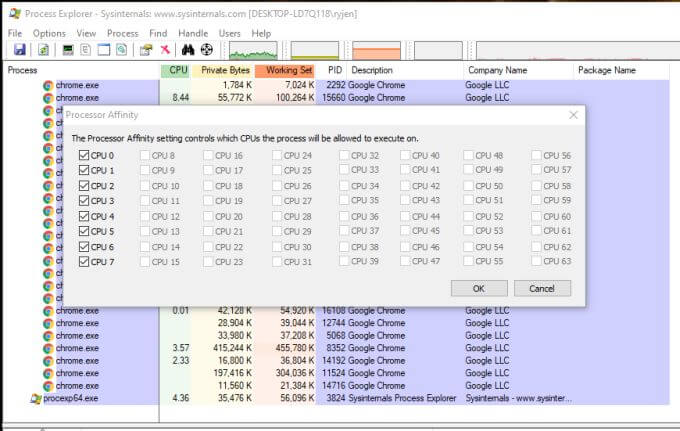Uncheck the CPU 6 checkbox
The image size is (680, 431).
coord(84,247)
